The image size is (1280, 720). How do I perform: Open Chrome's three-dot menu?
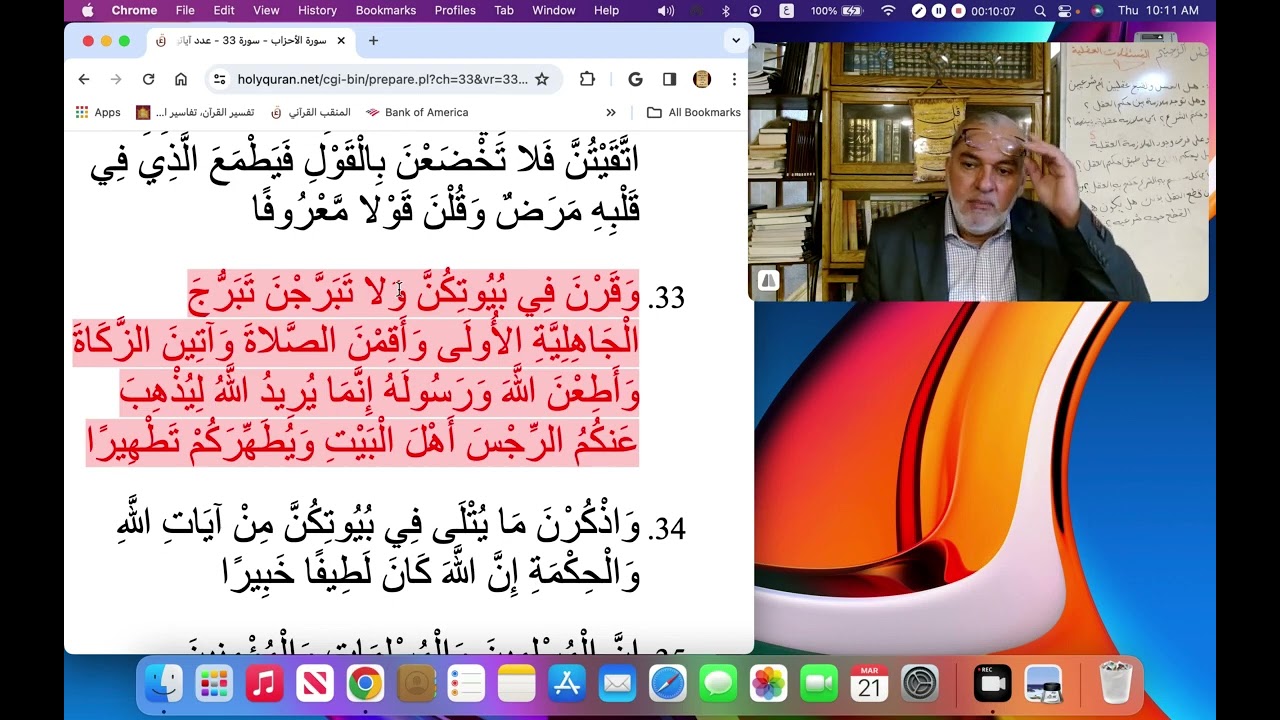point(734,79)
